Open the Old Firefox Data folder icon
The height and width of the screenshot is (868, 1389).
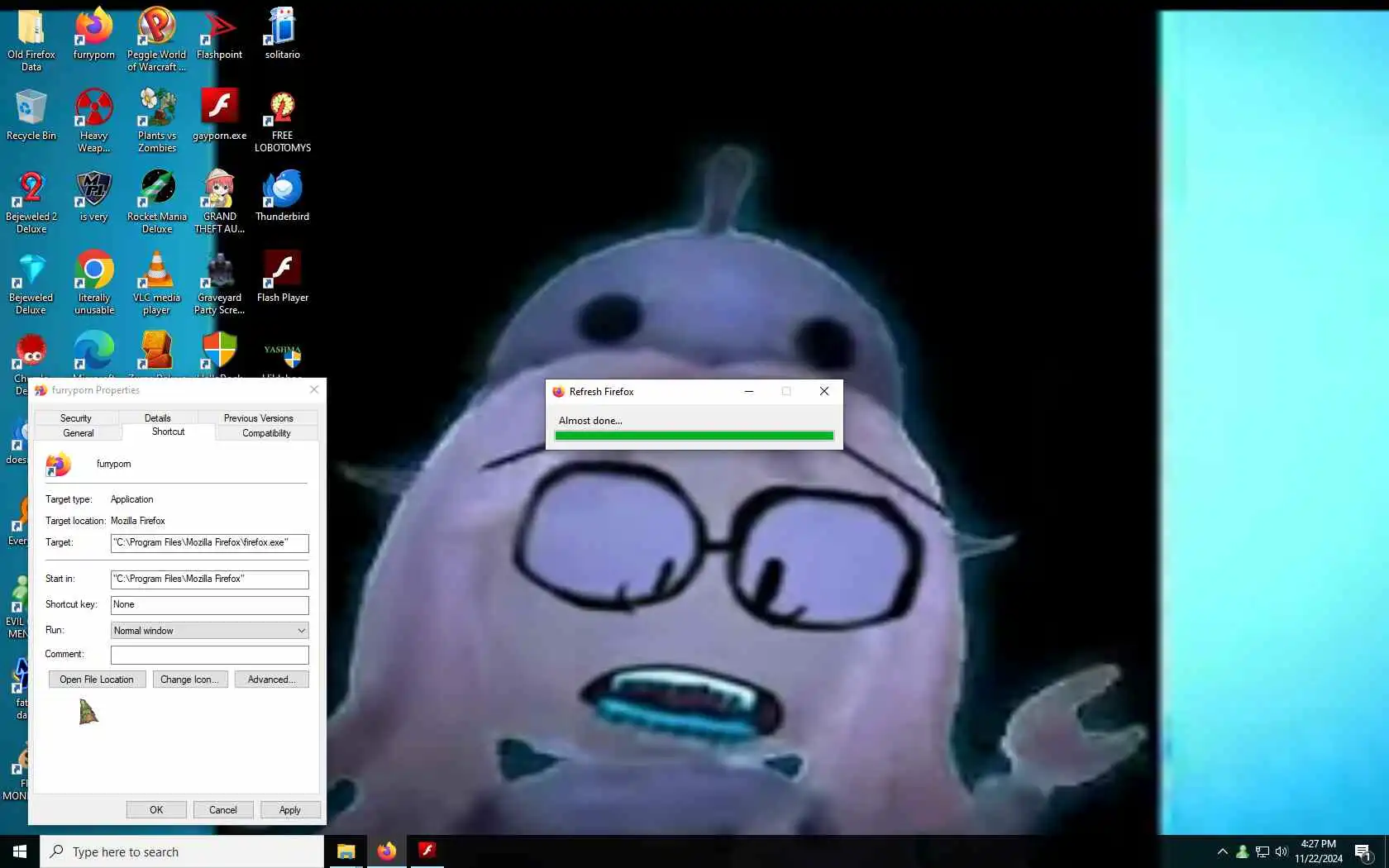tap(31, 26)
